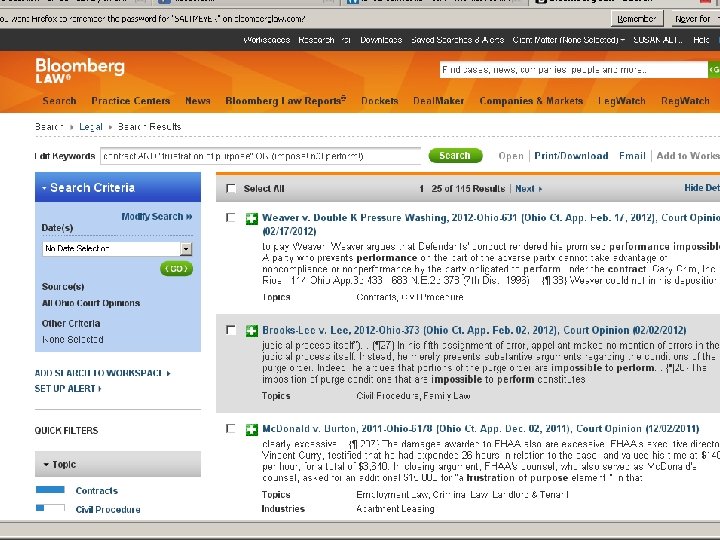Click the green plus icon beside Weaver v. Double K
The width and height of the screenshot is (720, 540).
click(x=252, y=219)
